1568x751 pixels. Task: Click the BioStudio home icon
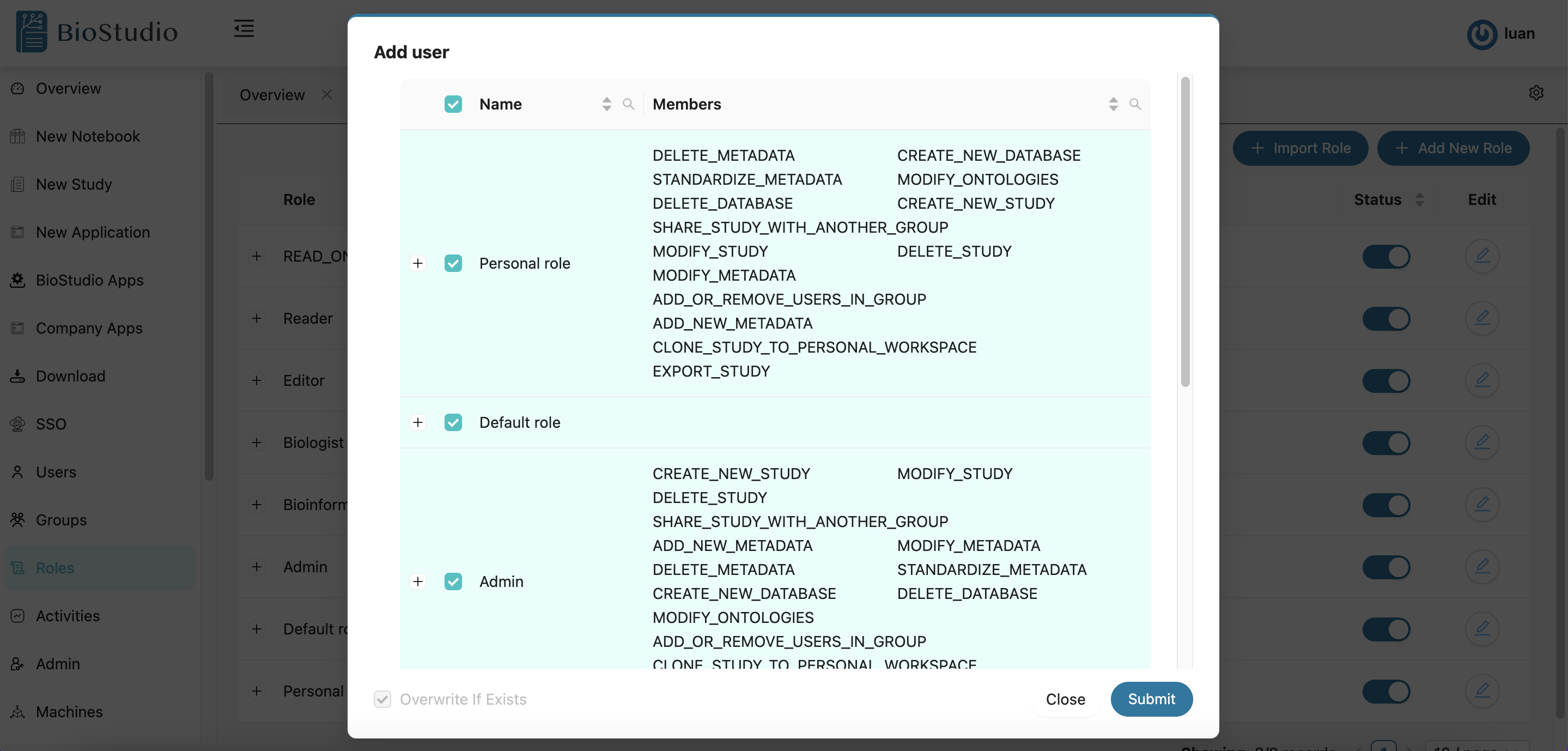pyautogui.click(x=31, y=31)
